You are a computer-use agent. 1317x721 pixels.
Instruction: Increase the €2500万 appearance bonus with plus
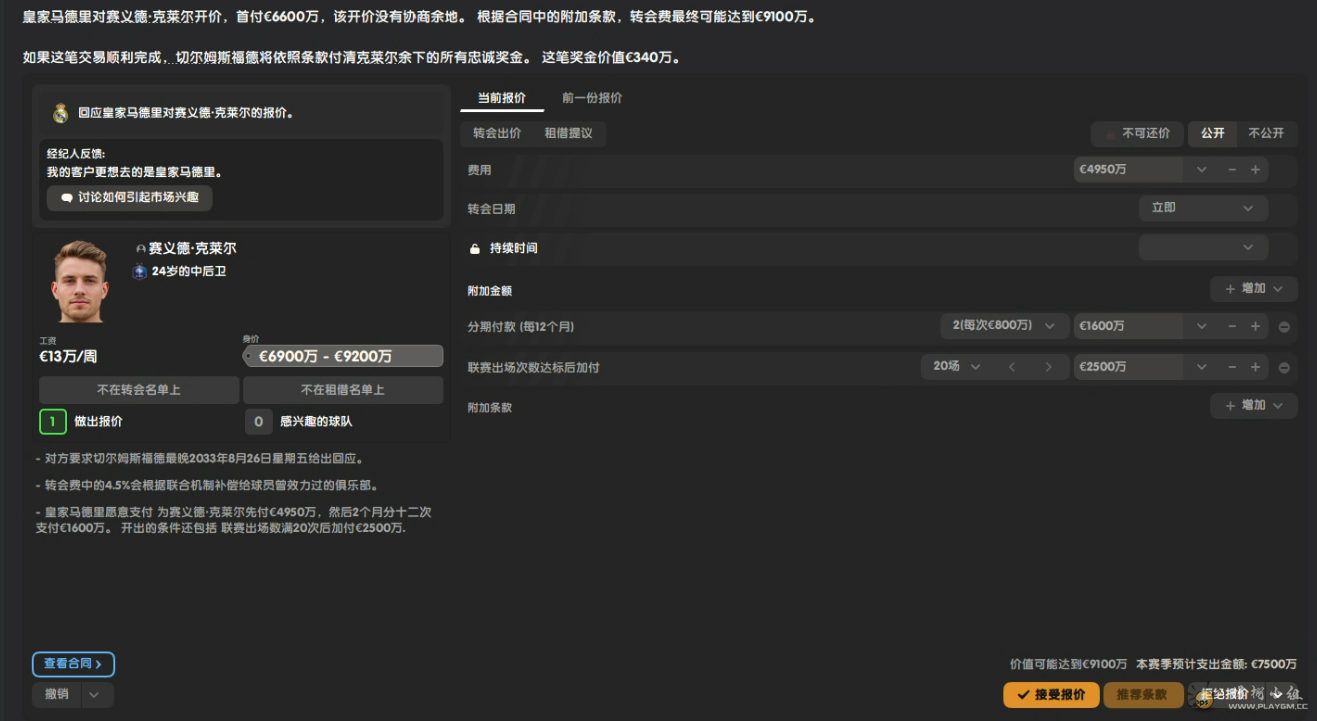coord(1255,368)
